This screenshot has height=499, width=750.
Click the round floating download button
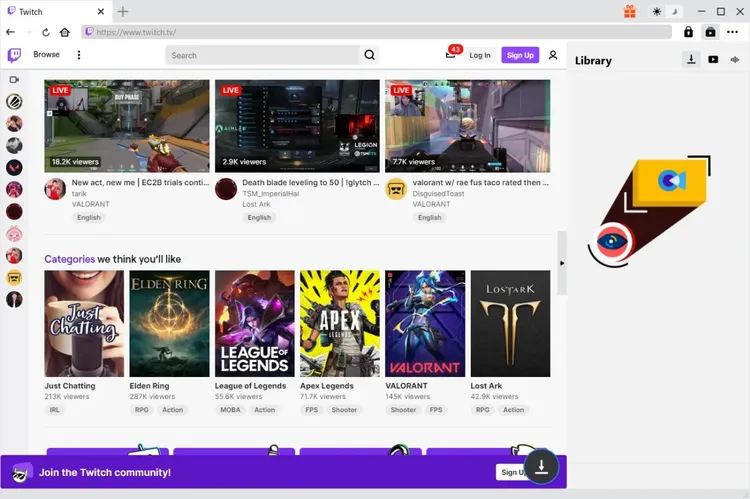(541, 466)
